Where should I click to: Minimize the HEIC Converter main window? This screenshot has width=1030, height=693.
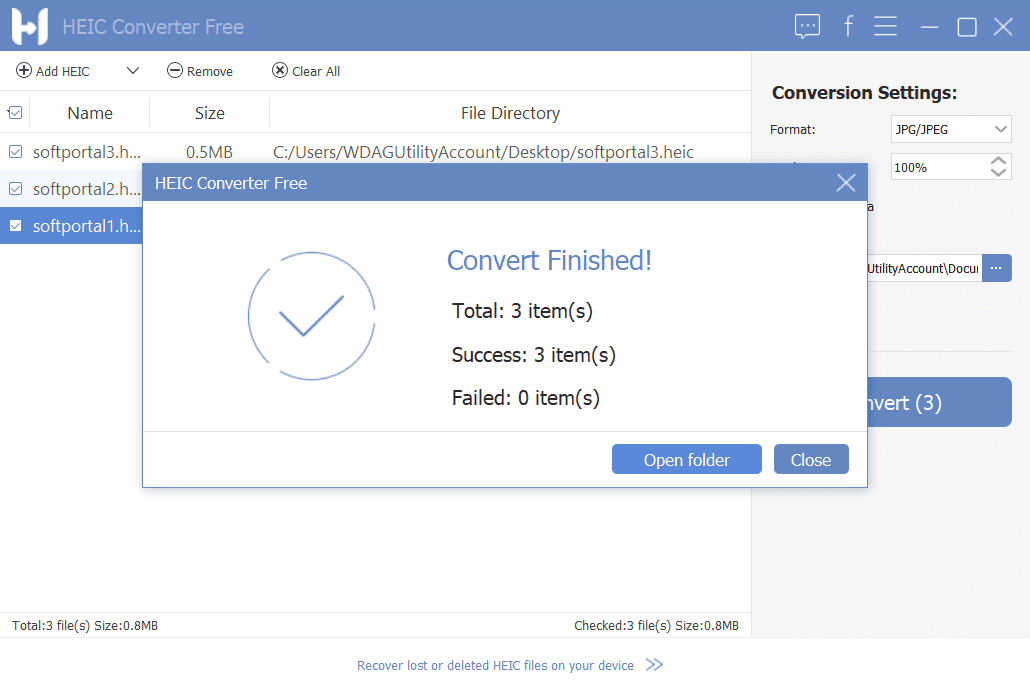(x=929, y=27)
